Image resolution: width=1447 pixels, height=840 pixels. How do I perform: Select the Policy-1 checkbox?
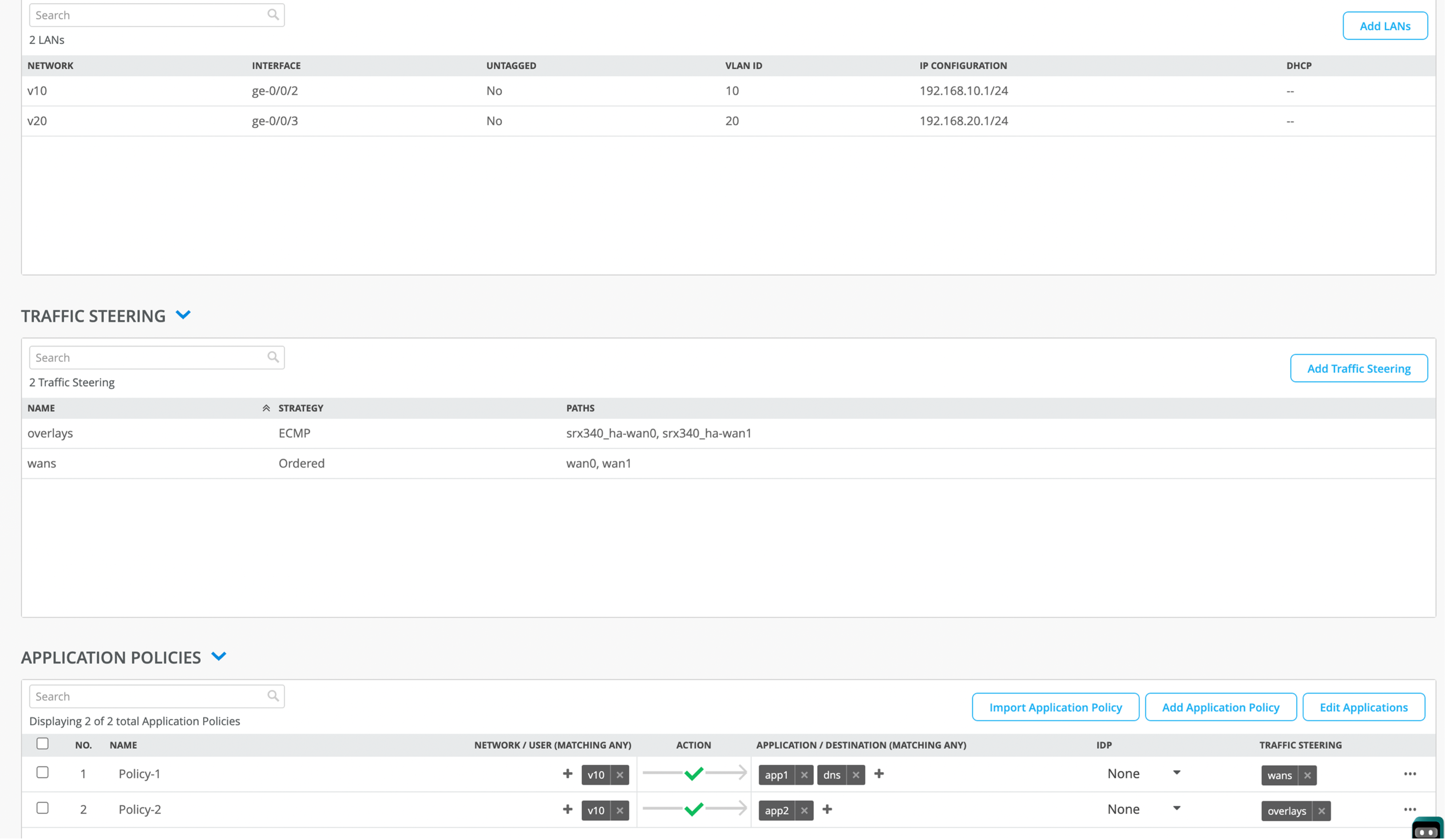[42, 772]
